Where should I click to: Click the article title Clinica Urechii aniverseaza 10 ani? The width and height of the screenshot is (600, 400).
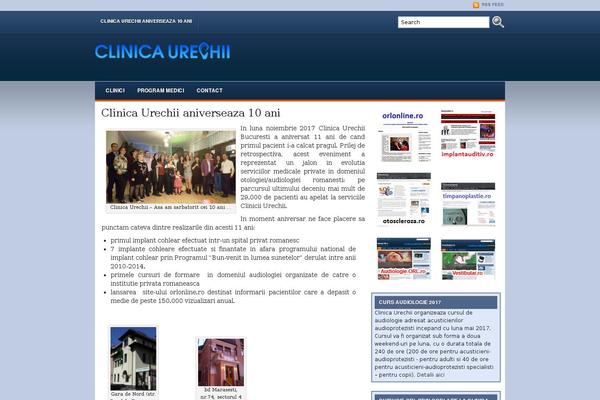[191, 113]
